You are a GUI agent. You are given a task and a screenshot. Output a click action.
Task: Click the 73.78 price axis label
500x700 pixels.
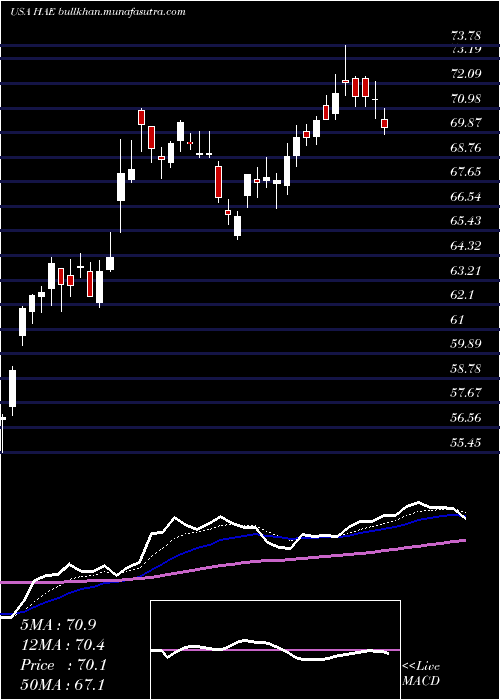466,36
